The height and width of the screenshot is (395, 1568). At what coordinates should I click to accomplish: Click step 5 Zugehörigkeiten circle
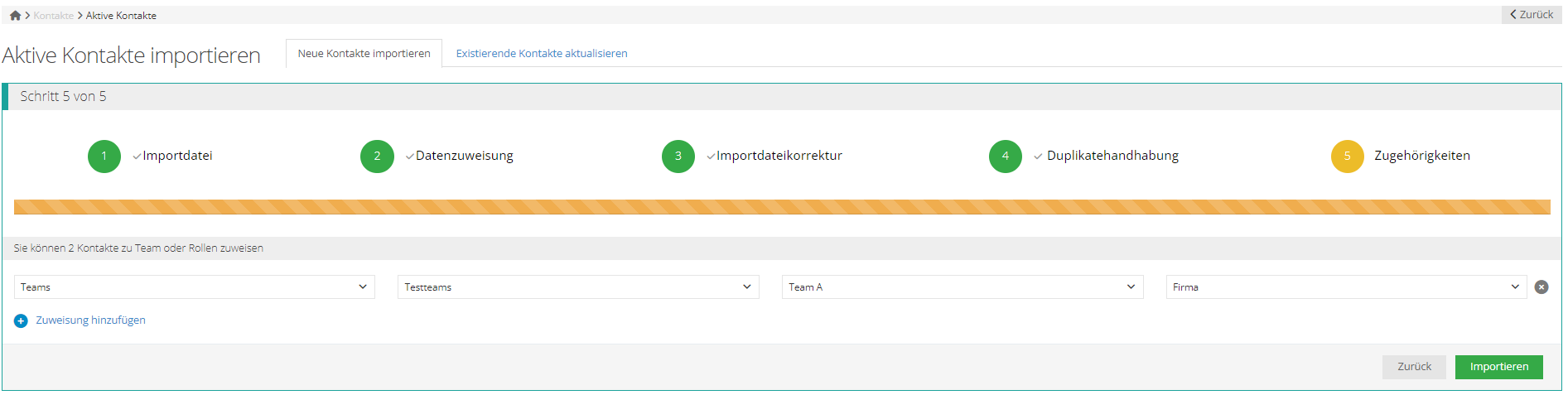[1347, 157]
